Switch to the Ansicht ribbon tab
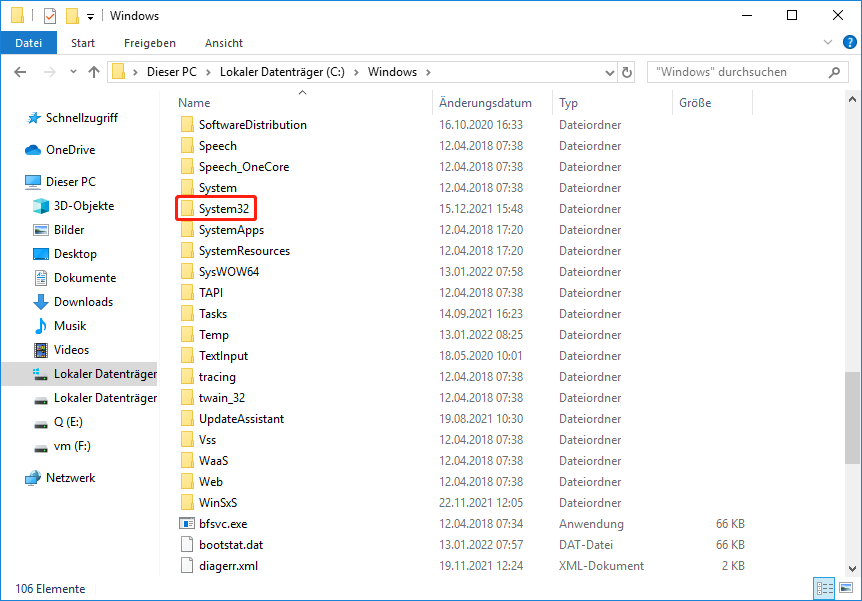 223,42
